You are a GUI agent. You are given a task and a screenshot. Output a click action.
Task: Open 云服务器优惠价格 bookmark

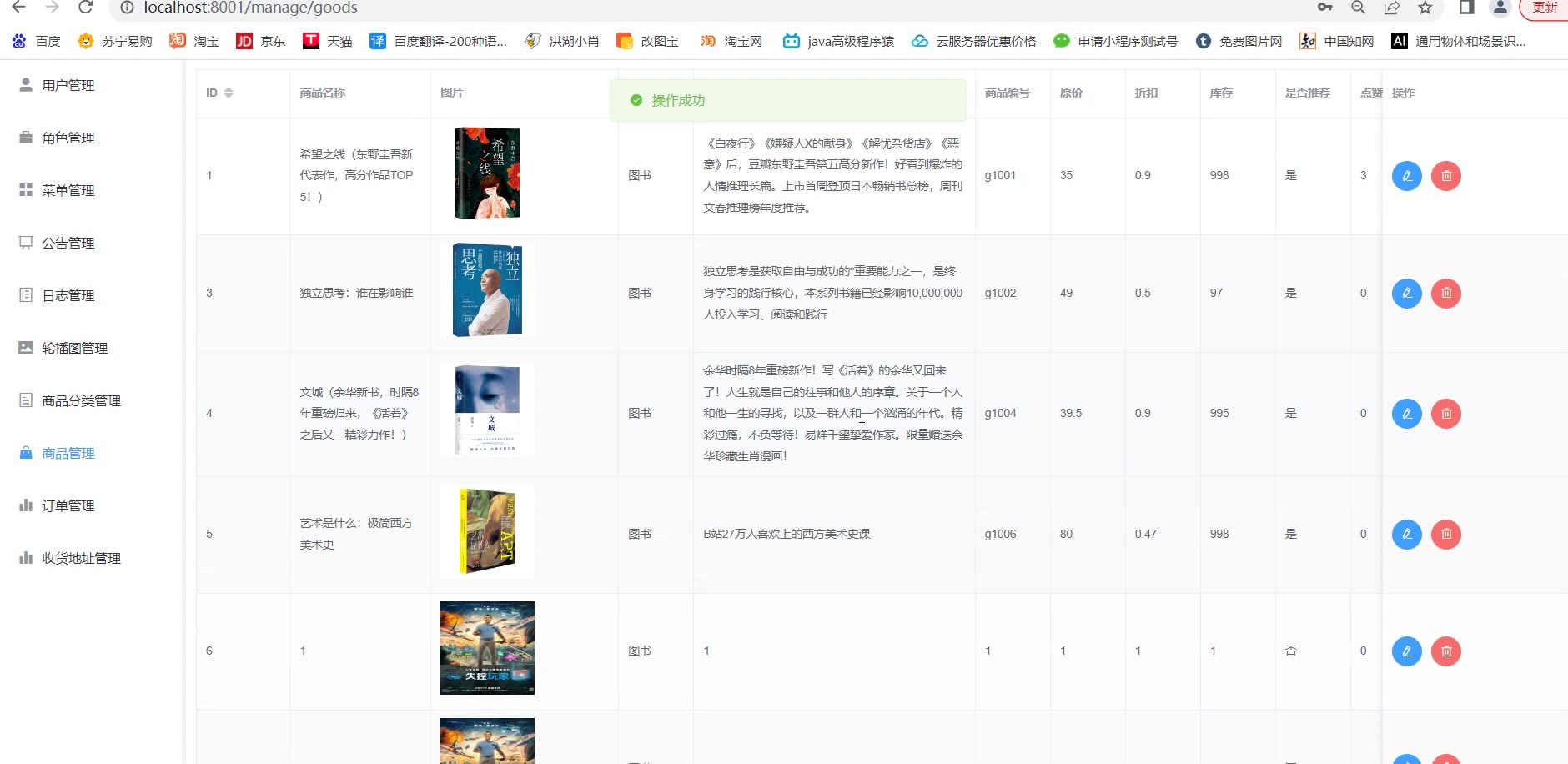point(973,41)
